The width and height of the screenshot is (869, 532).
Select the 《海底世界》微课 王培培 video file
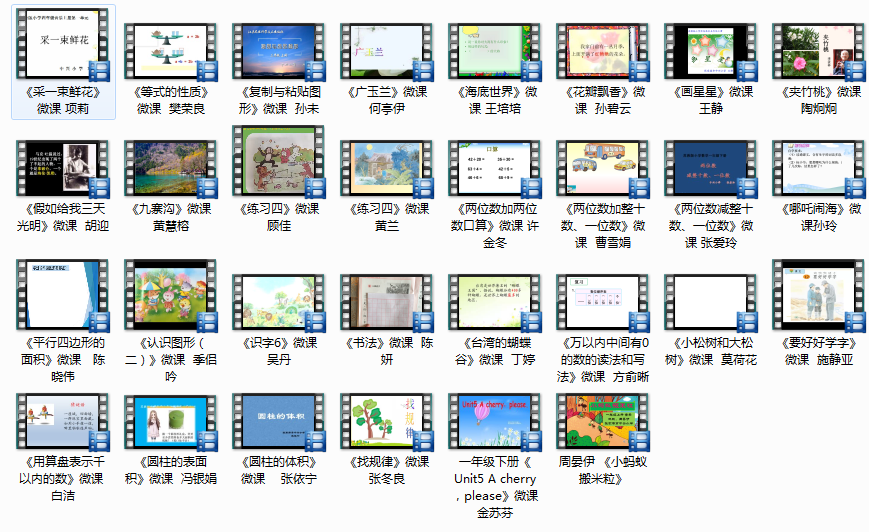494,52
